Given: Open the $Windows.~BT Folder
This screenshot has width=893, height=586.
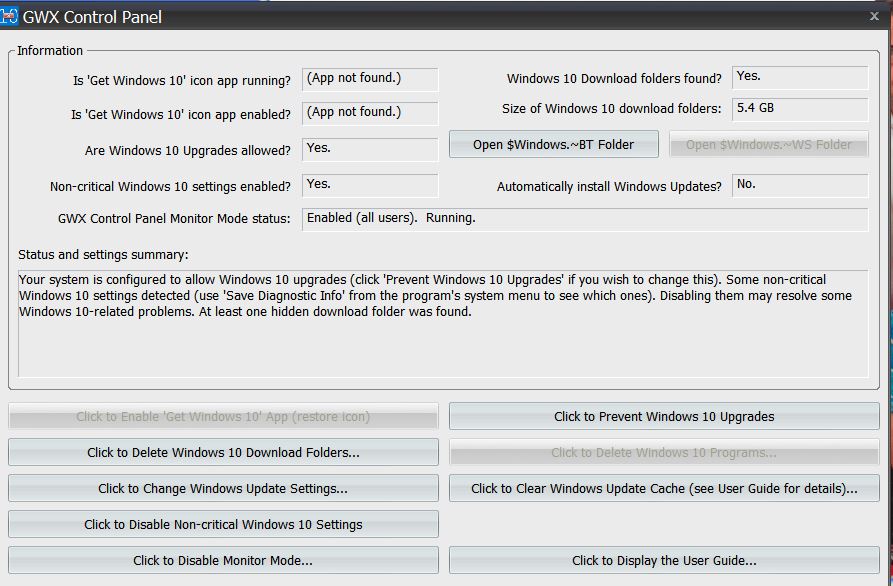Looking at the screenshot, I should (554, 144).
